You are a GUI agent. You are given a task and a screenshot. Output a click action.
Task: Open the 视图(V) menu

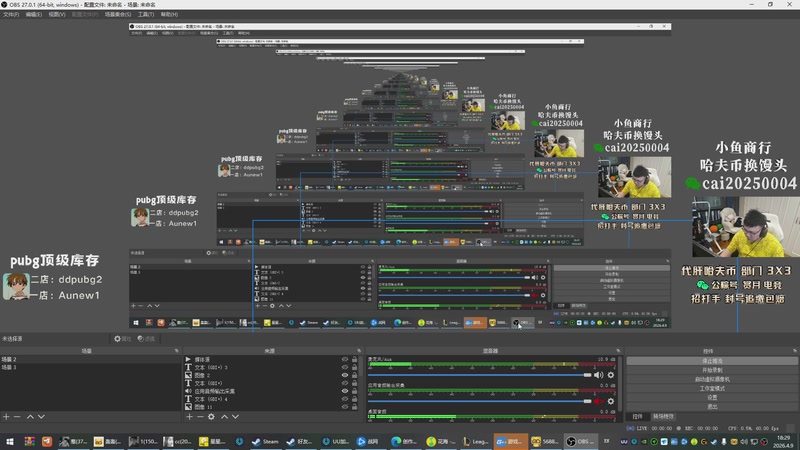pyautogui.click(x=57, y=15)
